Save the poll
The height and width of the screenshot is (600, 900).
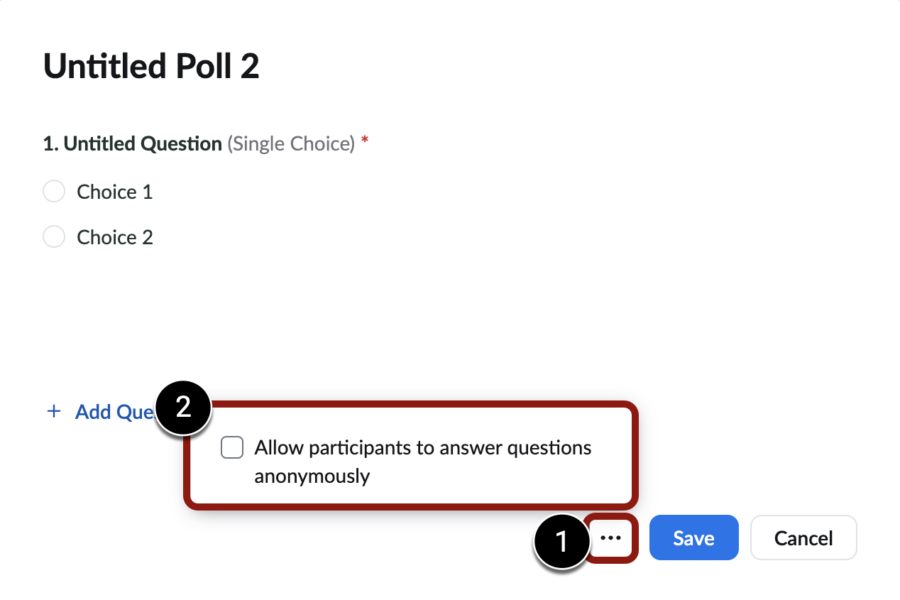(693, 537)
